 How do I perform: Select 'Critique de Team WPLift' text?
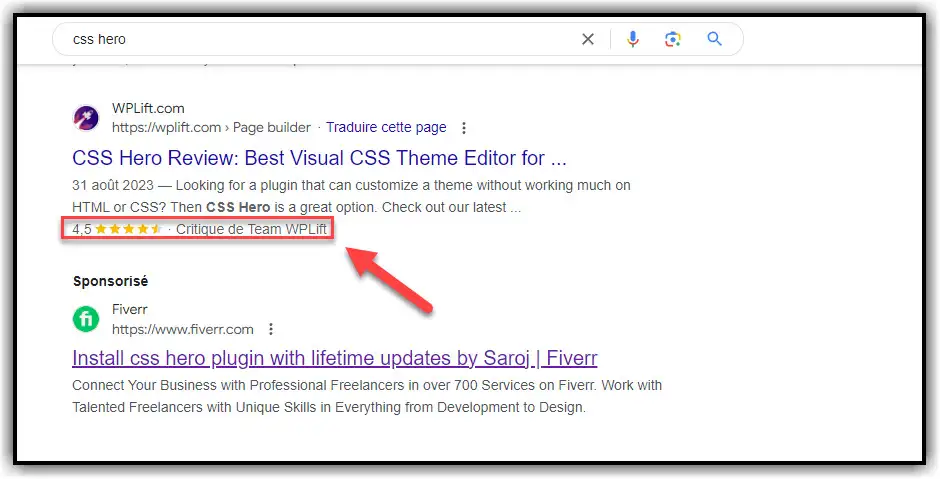[251, 229]
